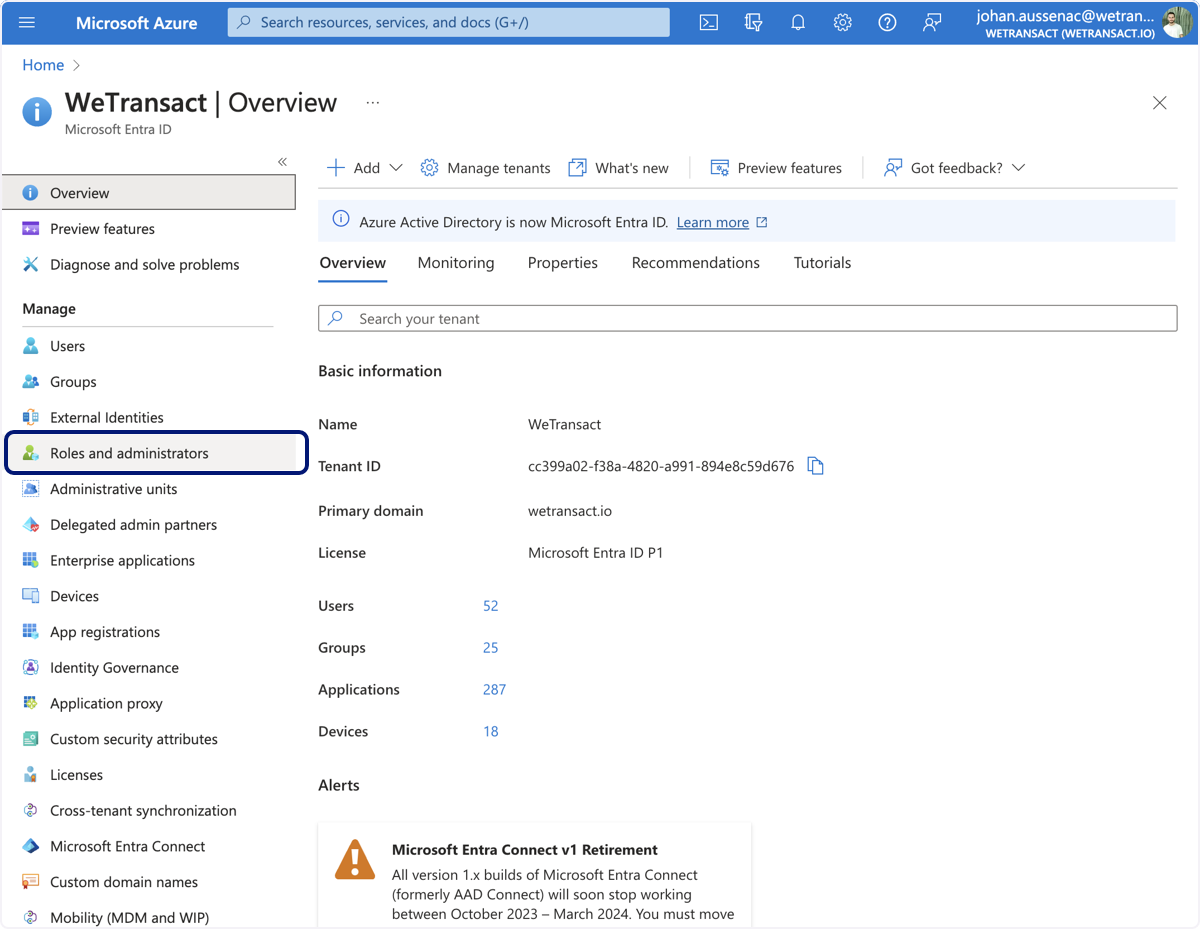The width and height of the screenshot is (1200, 929).
Task: Open portal settings gear
Action: (843, 22)
